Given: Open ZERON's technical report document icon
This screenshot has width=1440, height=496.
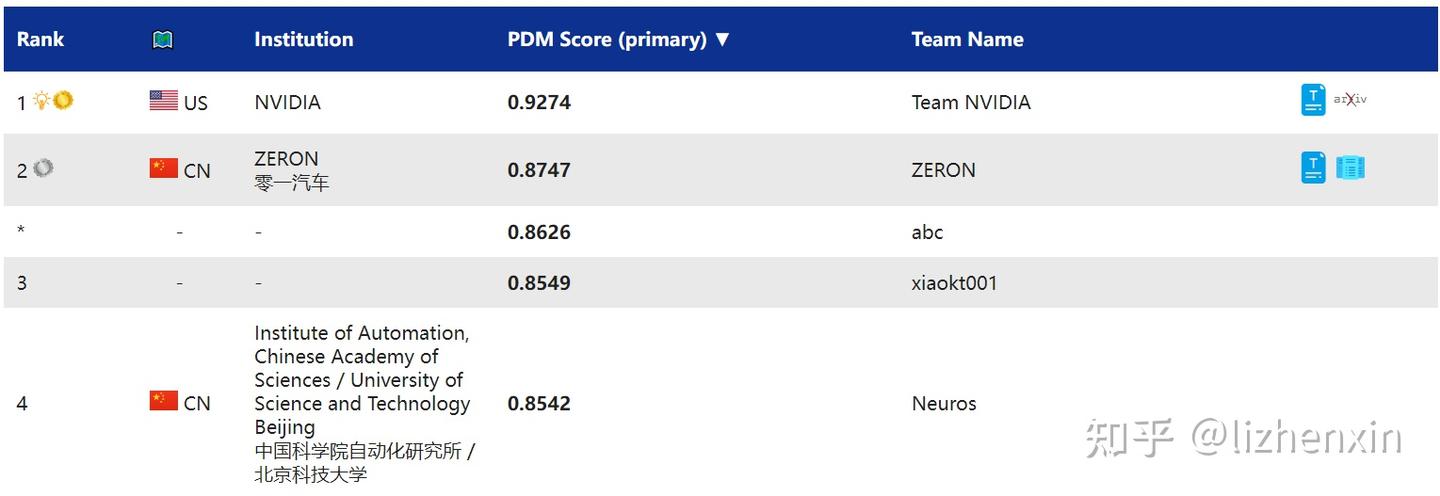Looking at the screenshot, I should click(1312, 168).
